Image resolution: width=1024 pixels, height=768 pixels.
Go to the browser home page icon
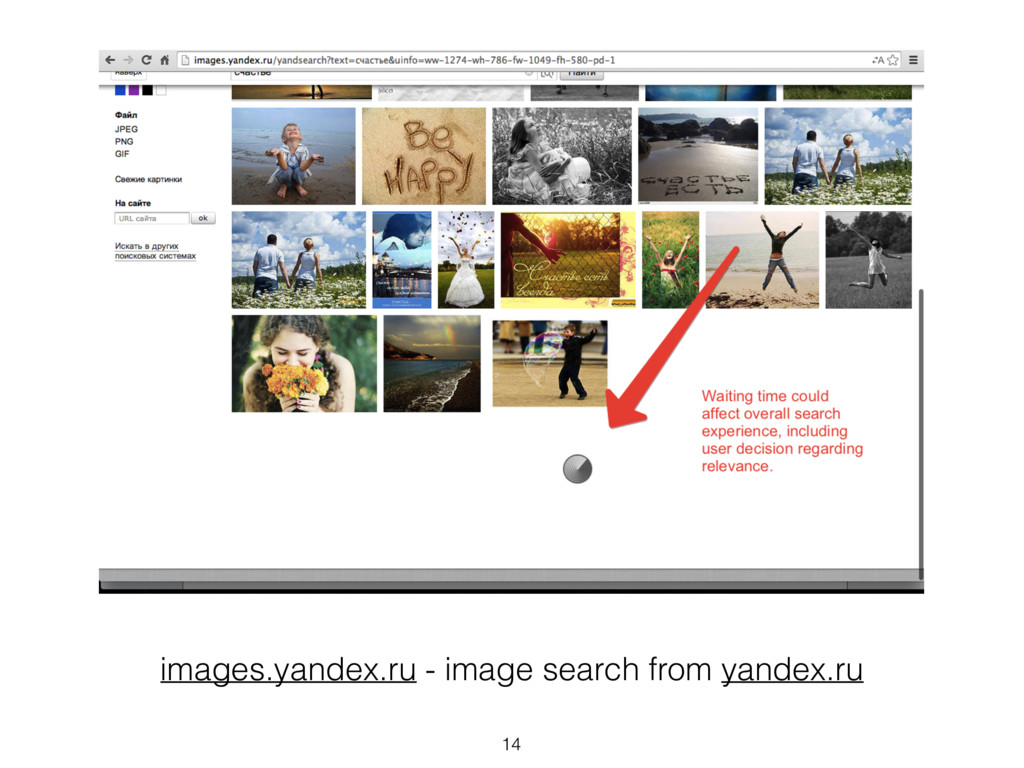tap(165, 59)
